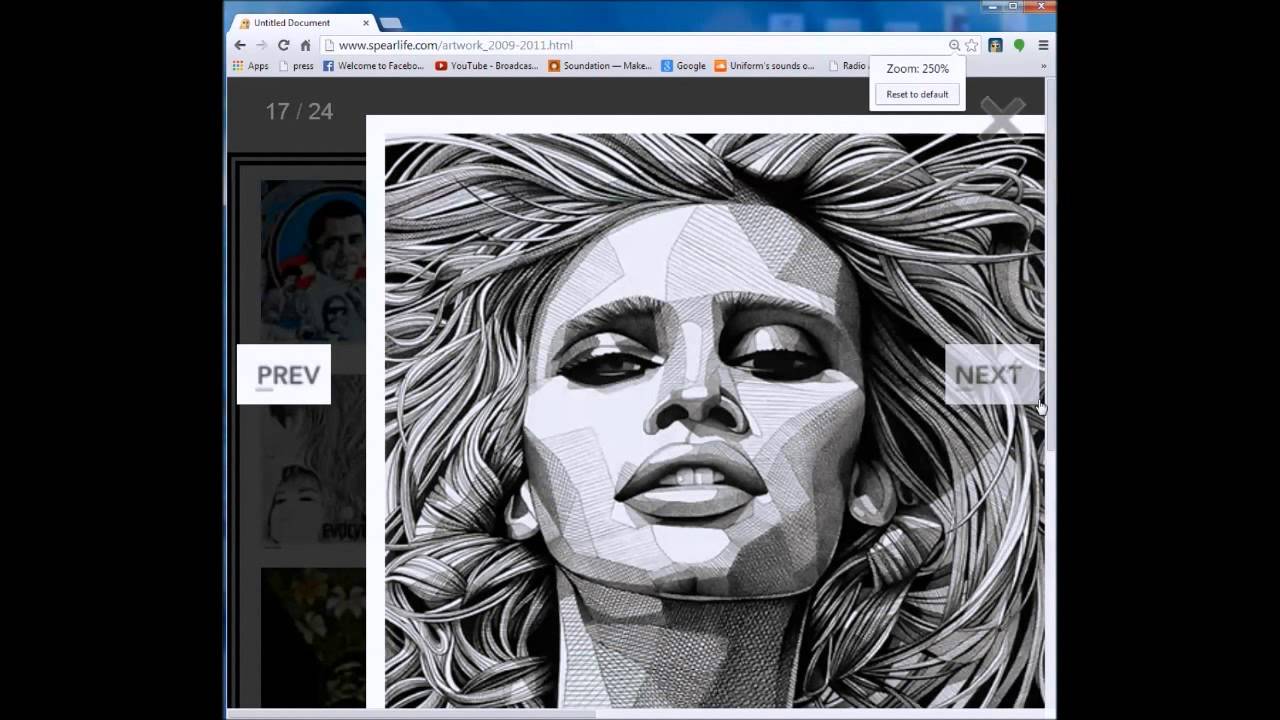Image resolution: width=1280 pixels, height=720 pixels.
Task: Click the Zoom: 250% label
Action: (917, 69)
